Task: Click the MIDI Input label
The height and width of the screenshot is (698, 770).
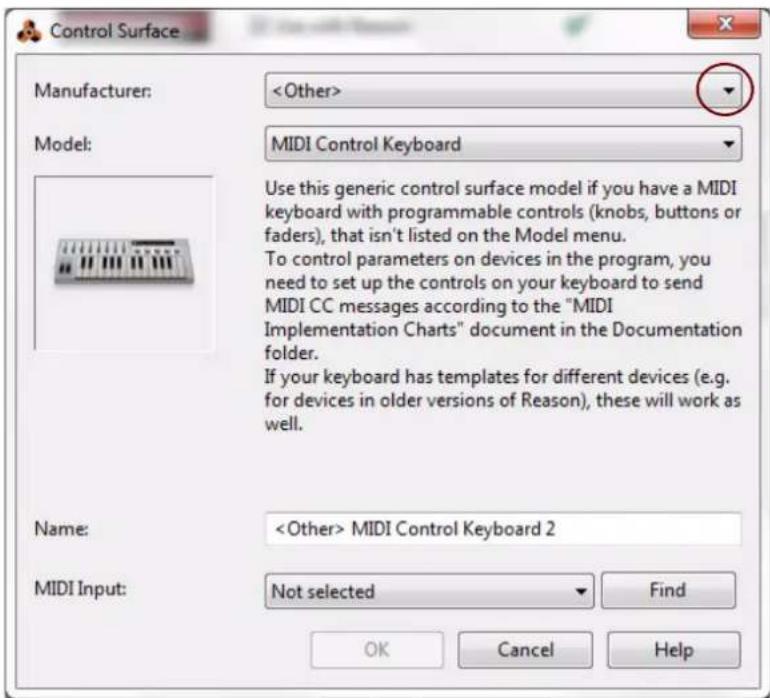Action: tap(80, 588)
